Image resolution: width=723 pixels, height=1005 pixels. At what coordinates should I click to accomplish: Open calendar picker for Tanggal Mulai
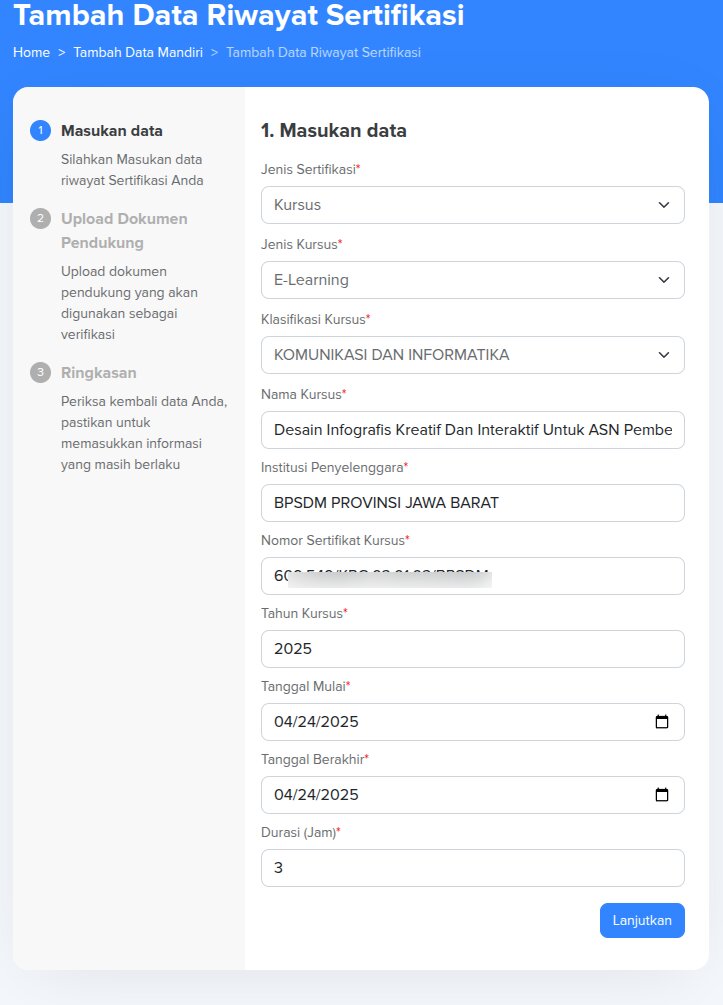[661, 722]
